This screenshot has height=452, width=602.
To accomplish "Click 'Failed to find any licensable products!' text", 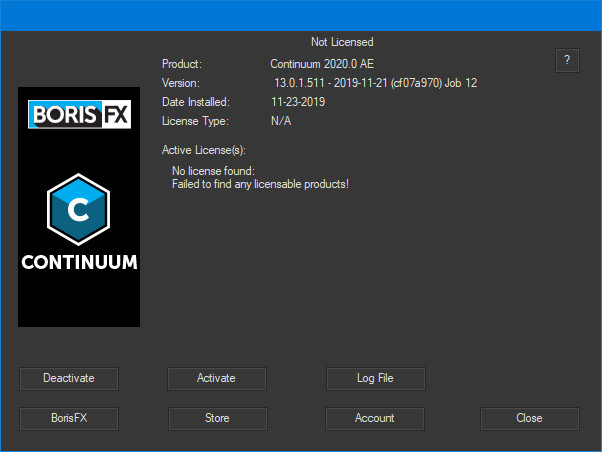I will pyautogui.click(x=260, y=184).
